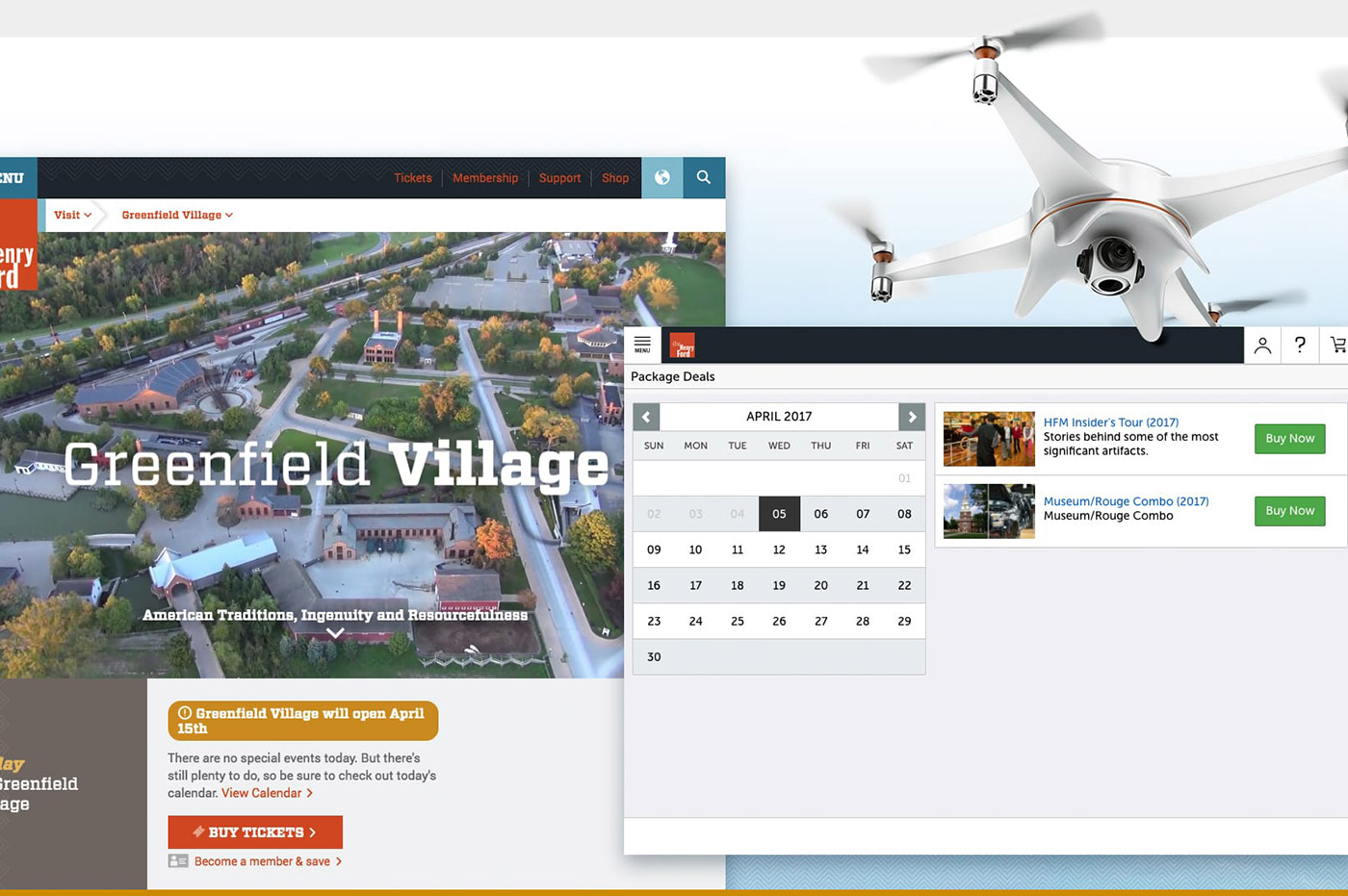Expand the Greenfield Village breadcrumb dropdown
1348x896 pixels.
tap(177, 216)
